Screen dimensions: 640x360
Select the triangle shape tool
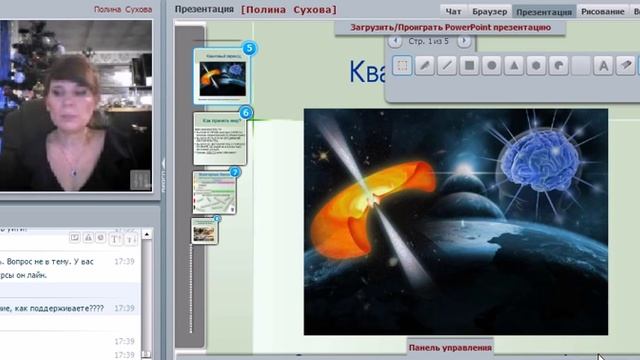click(x=514, y=65)
